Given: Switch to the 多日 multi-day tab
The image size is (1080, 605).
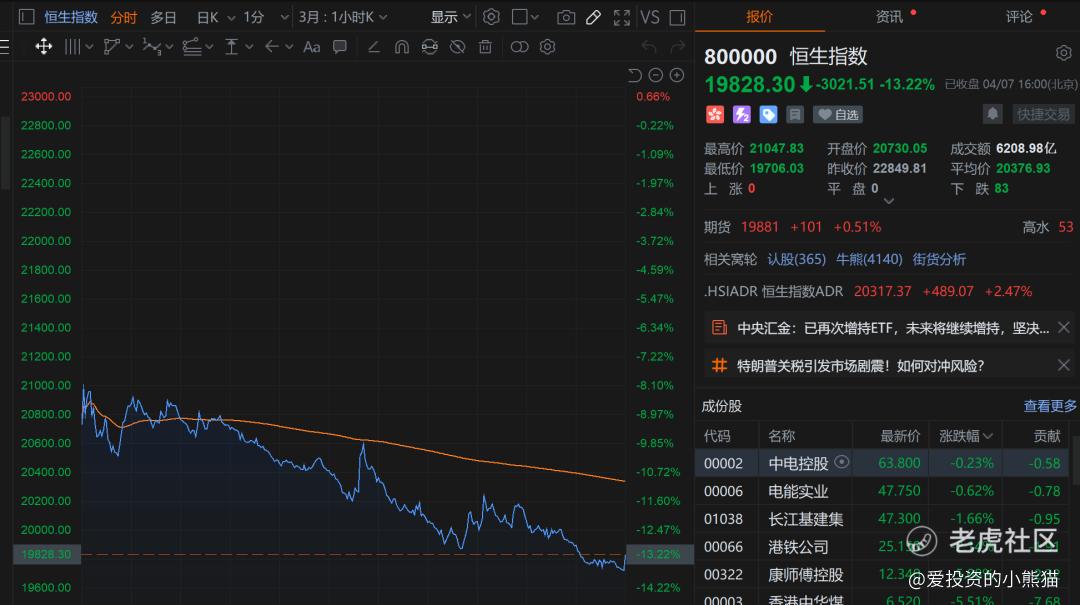Looking at the screenshot, I should [163, 17].
